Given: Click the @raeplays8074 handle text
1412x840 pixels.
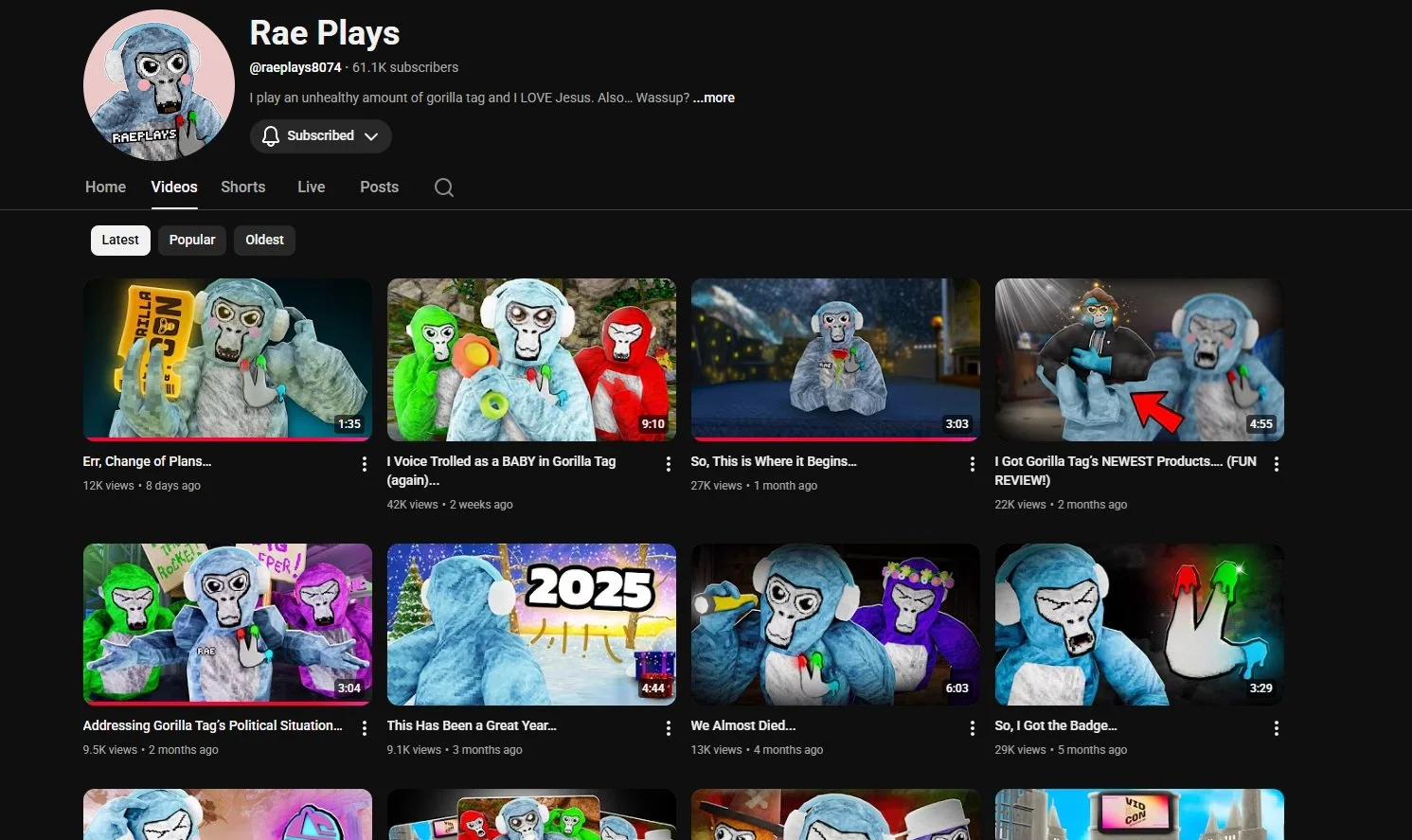Looking at the screenshot, I should (x=295, y=67).
